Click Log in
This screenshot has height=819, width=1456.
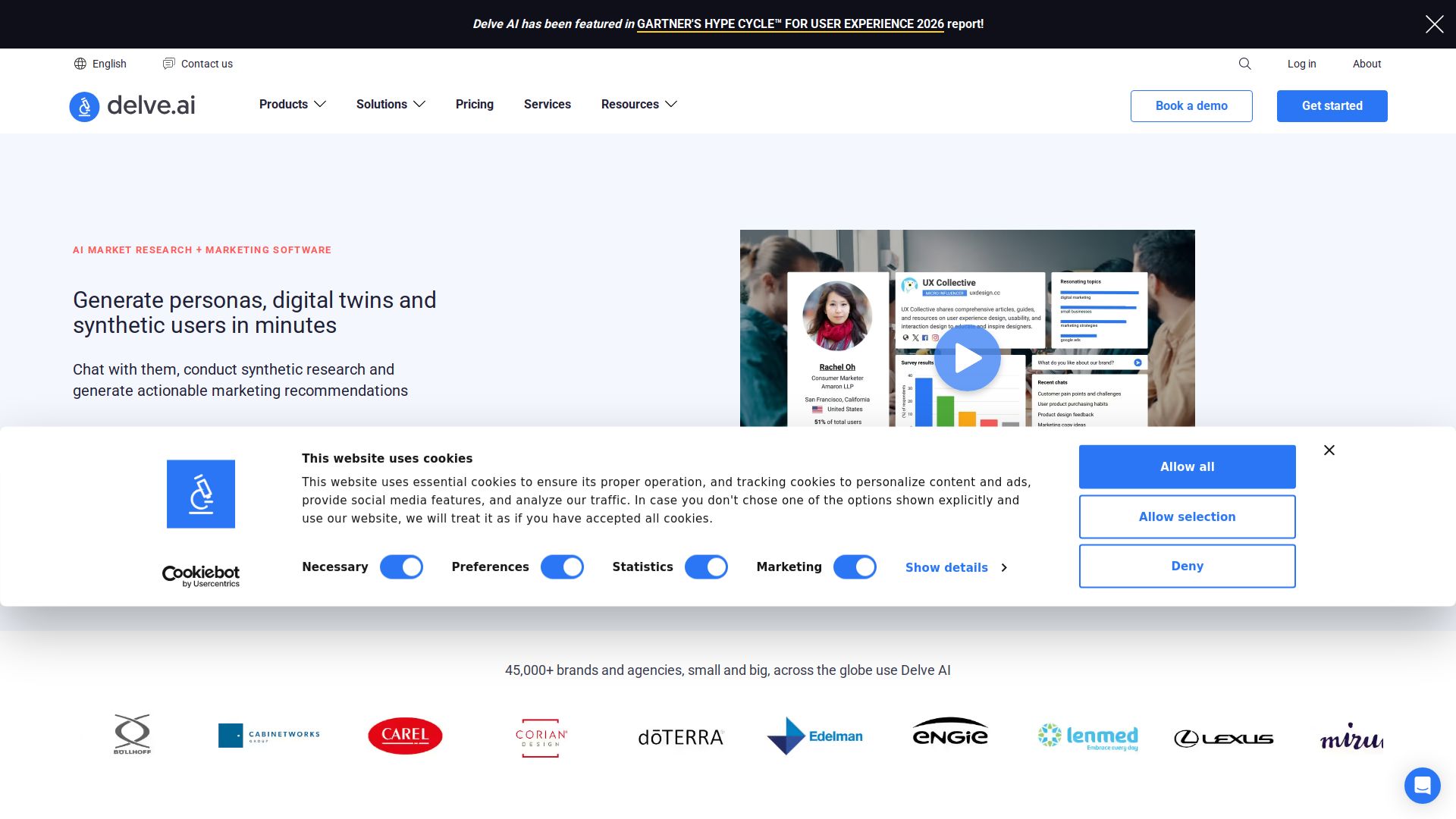1301,64
